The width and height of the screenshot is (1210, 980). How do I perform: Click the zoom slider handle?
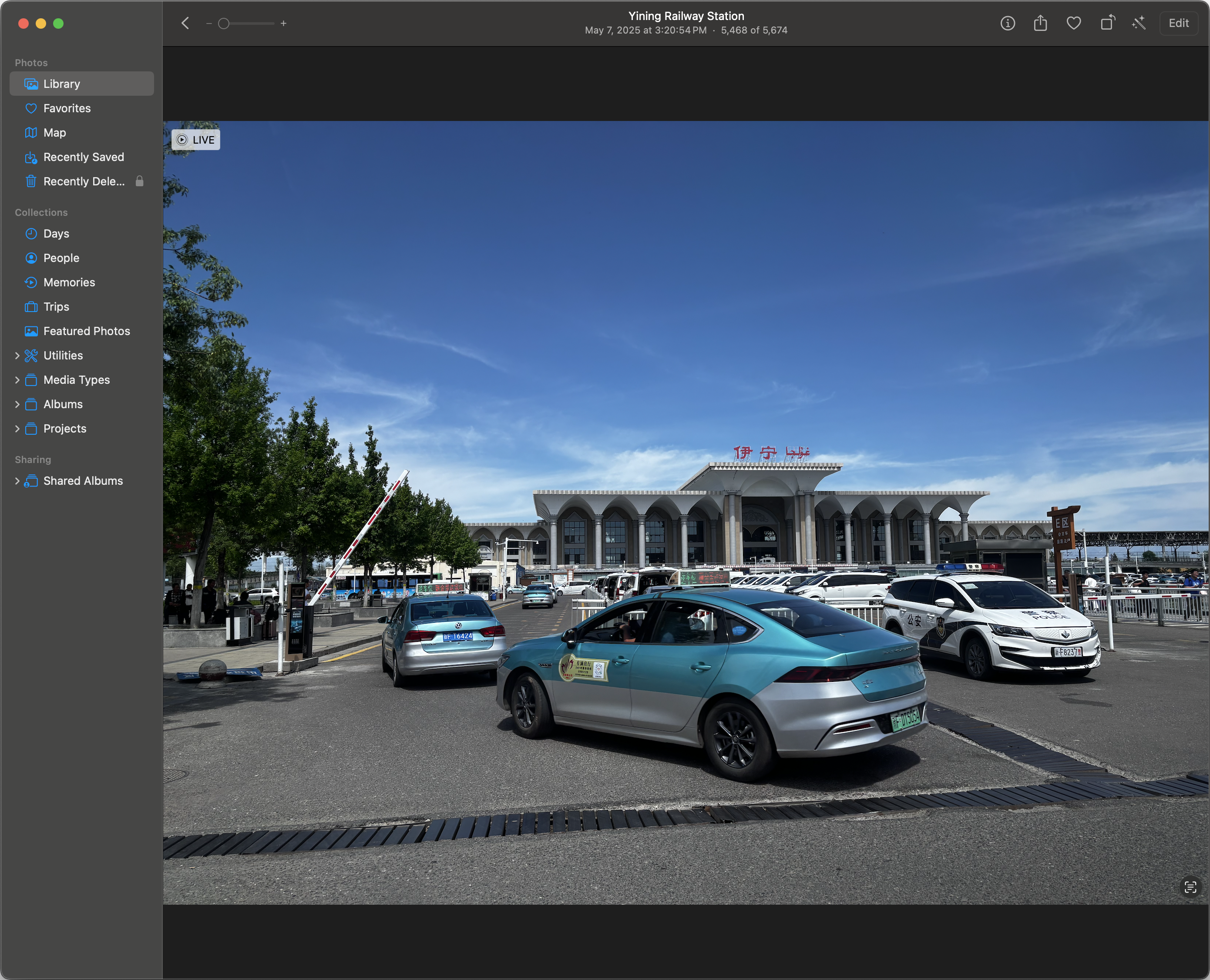click(224, 23)
